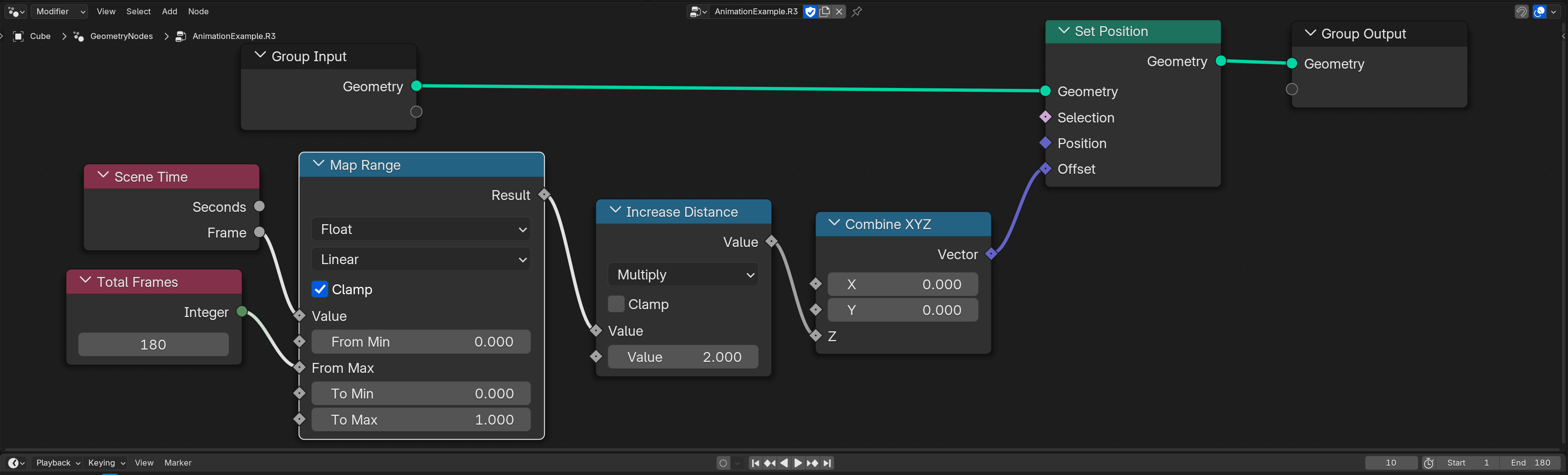Collapse the Set Position node header

tap(1064, 31)
